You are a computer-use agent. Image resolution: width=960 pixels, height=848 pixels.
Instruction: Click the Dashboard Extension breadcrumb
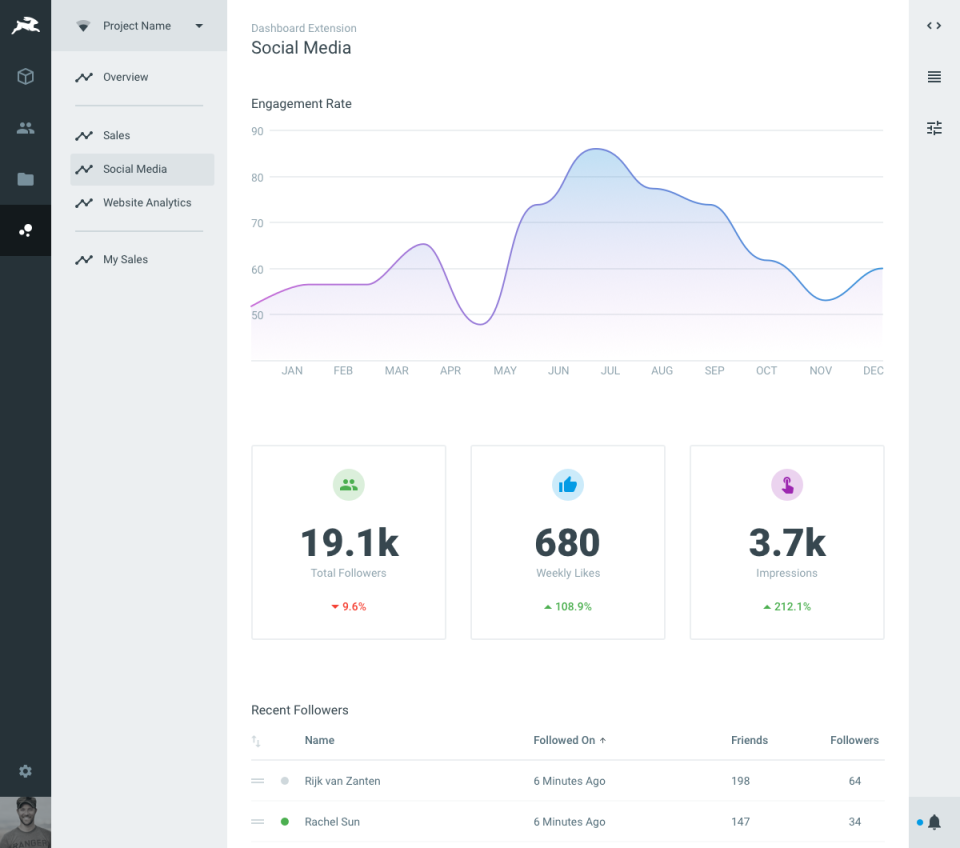(304, 28)
